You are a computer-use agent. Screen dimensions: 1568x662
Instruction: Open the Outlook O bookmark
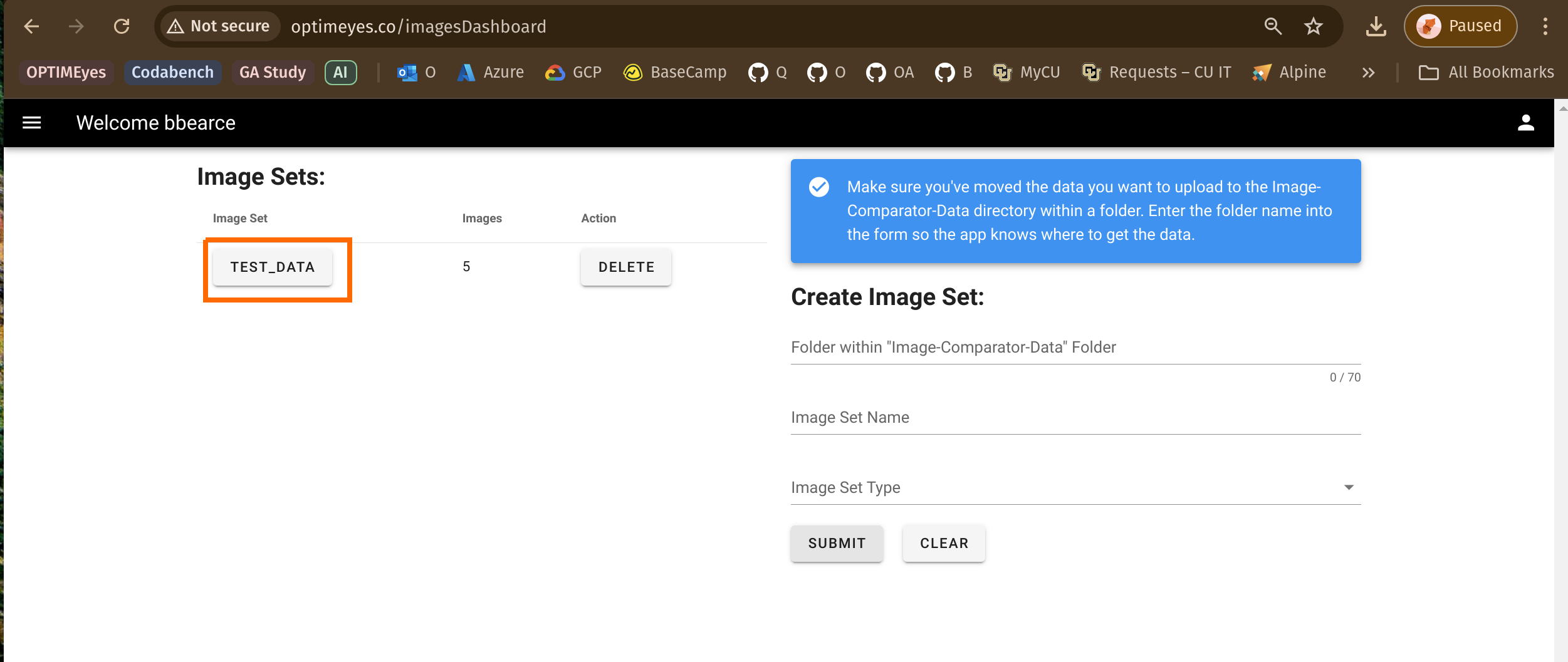(x=416, y=73)
